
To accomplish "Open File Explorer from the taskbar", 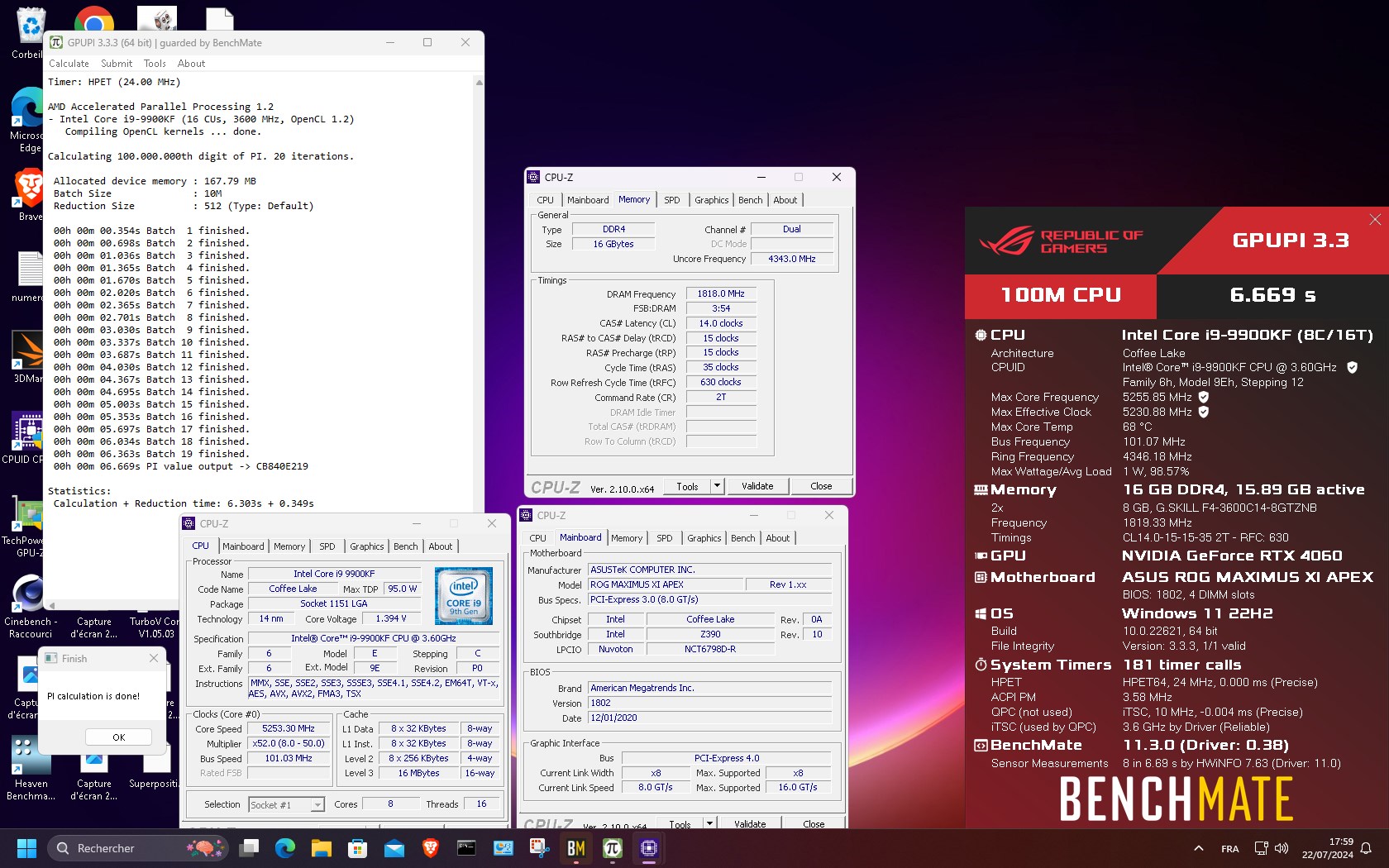I will click(321, 848).
